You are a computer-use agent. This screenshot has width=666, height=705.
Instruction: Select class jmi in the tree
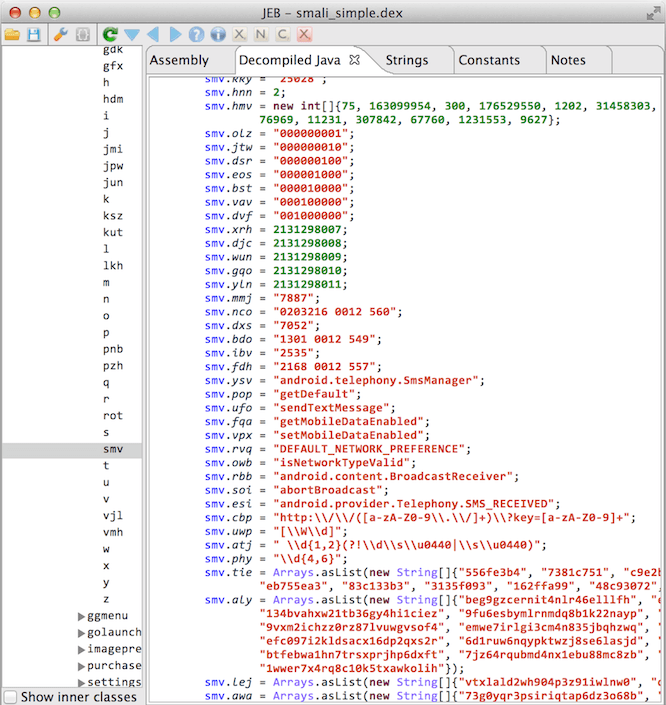(x=113, y=149)
